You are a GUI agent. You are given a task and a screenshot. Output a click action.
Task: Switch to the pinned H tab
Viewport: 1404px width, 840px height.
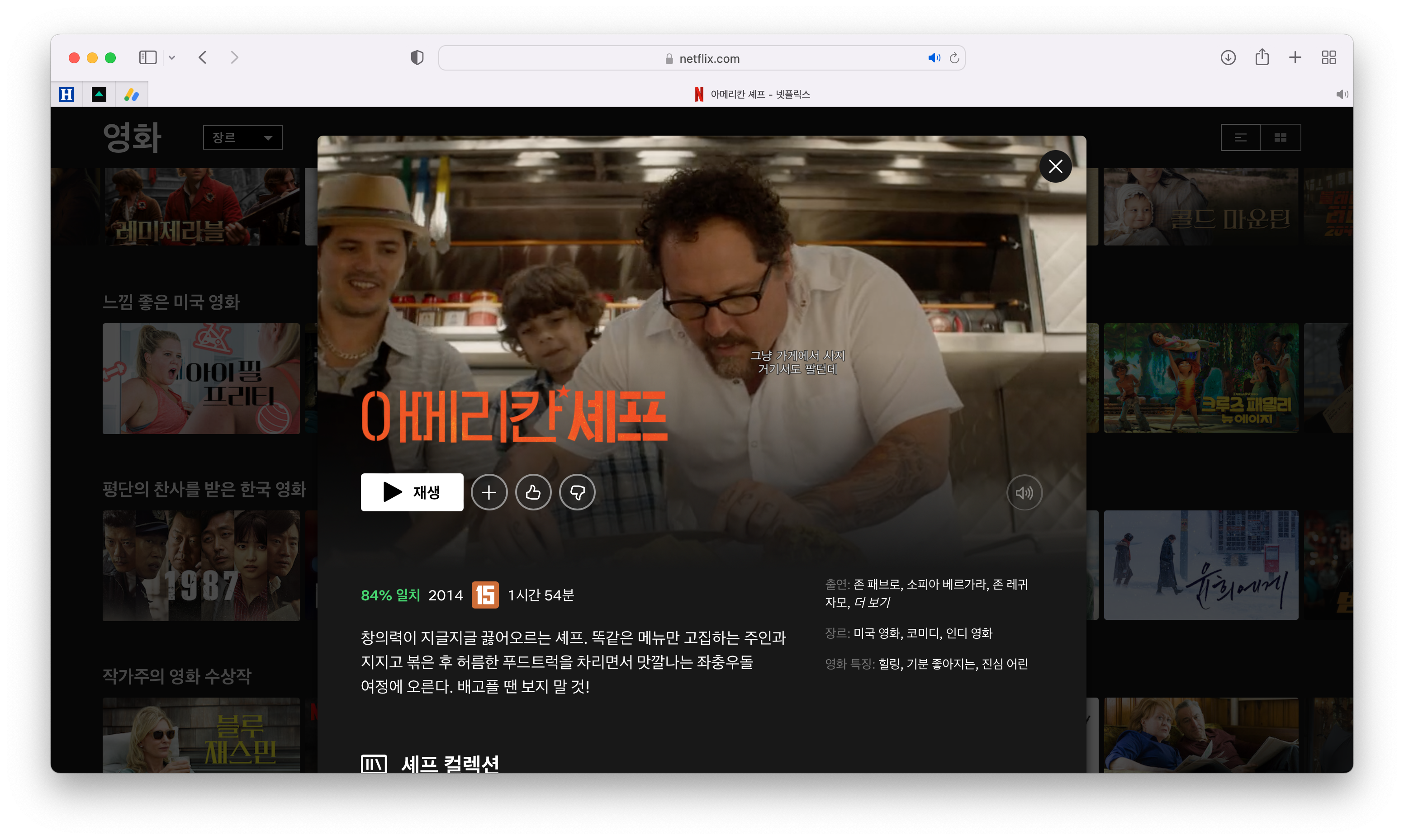tap(66, 94)
